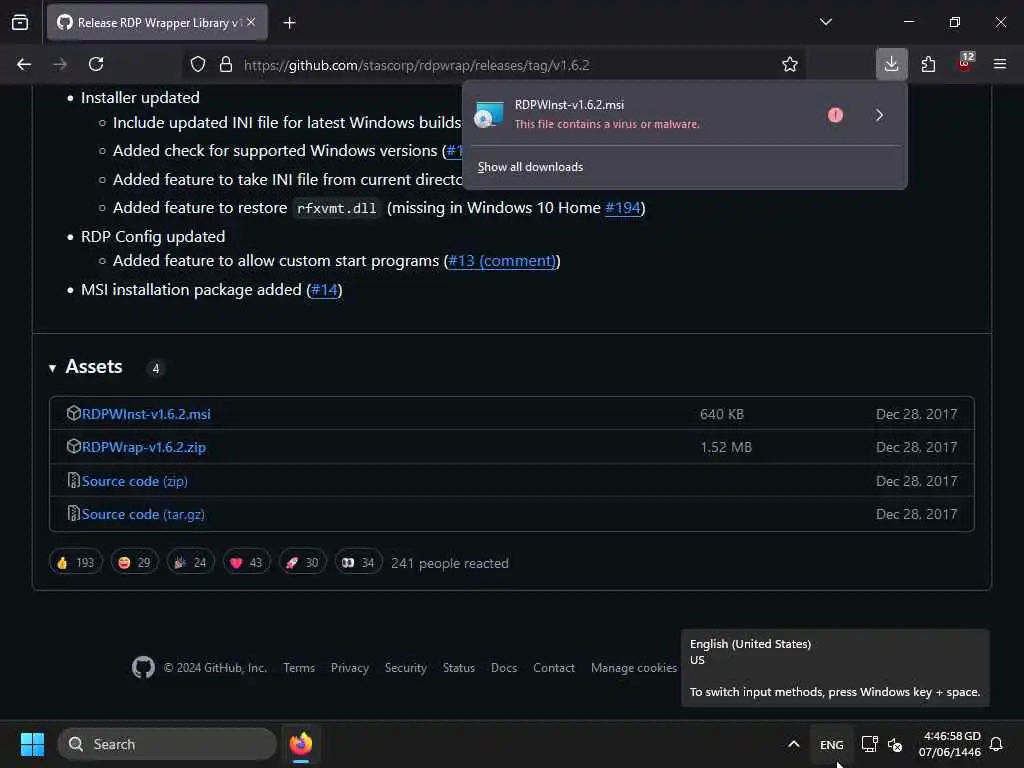Click the 1.52 MB size text
1024x768 pixels.
pyautogui.click(x=726, y=447)
